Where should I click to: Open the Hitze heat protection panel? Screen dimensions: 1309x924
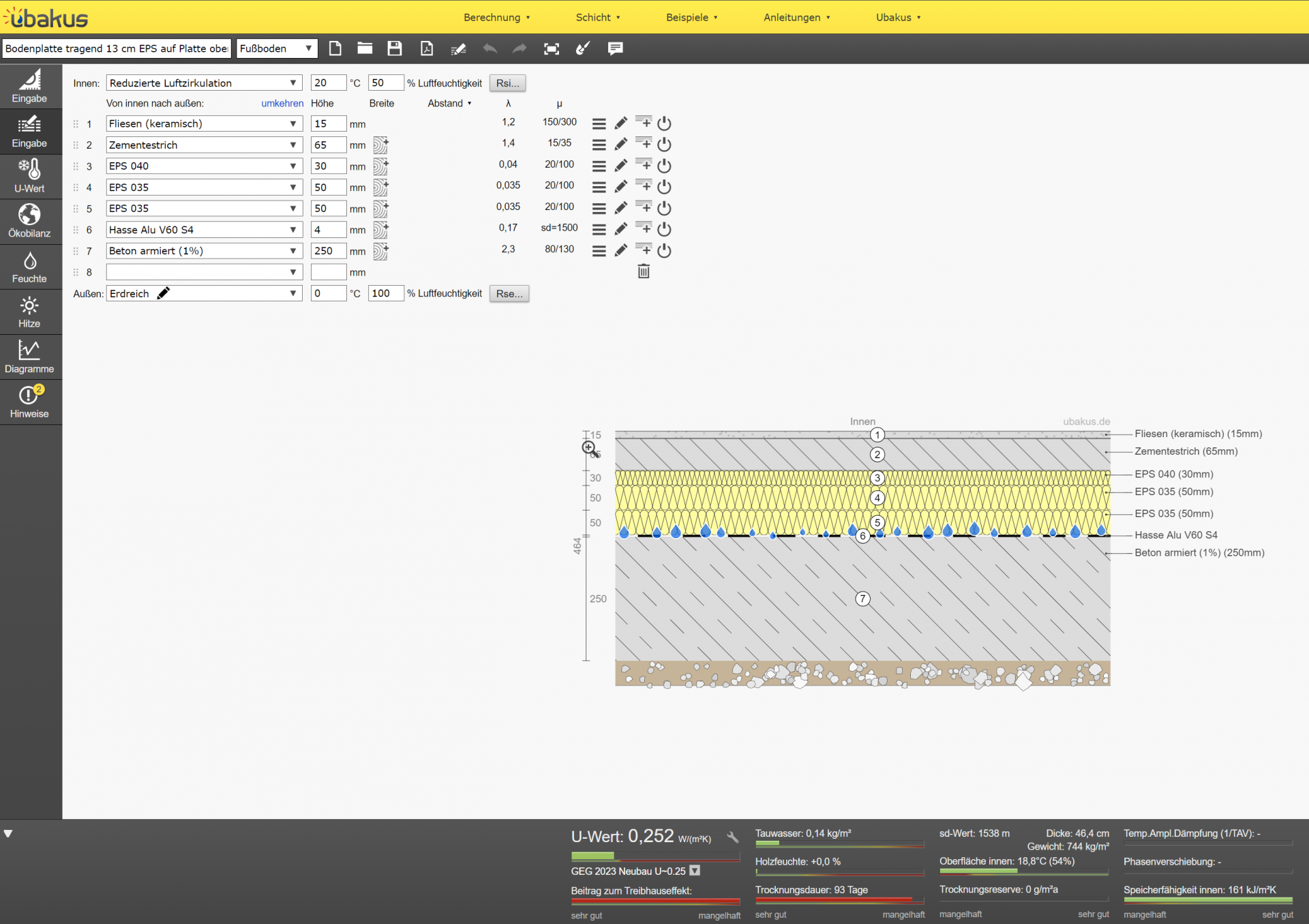(x=29, y=312)
